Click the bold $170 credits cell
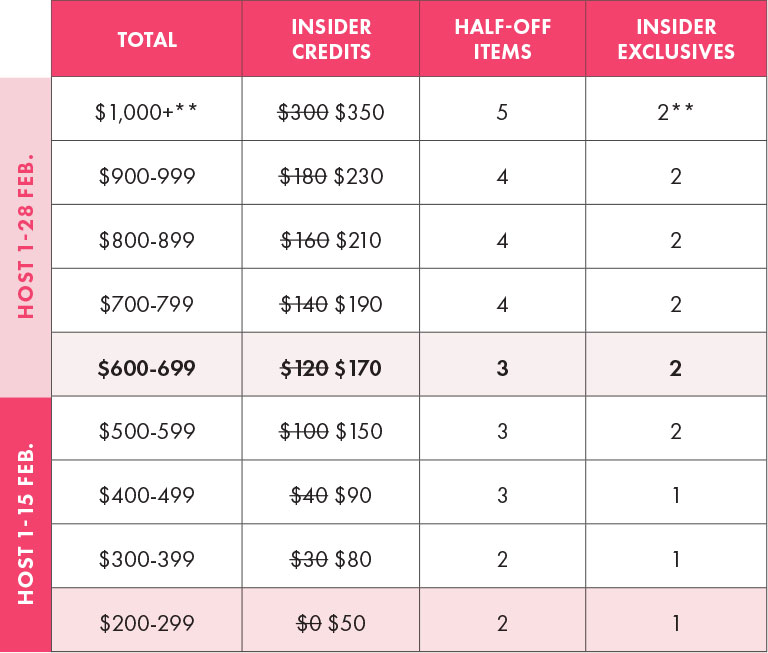This screenshot has height=653, width=768. pos(331,365)
